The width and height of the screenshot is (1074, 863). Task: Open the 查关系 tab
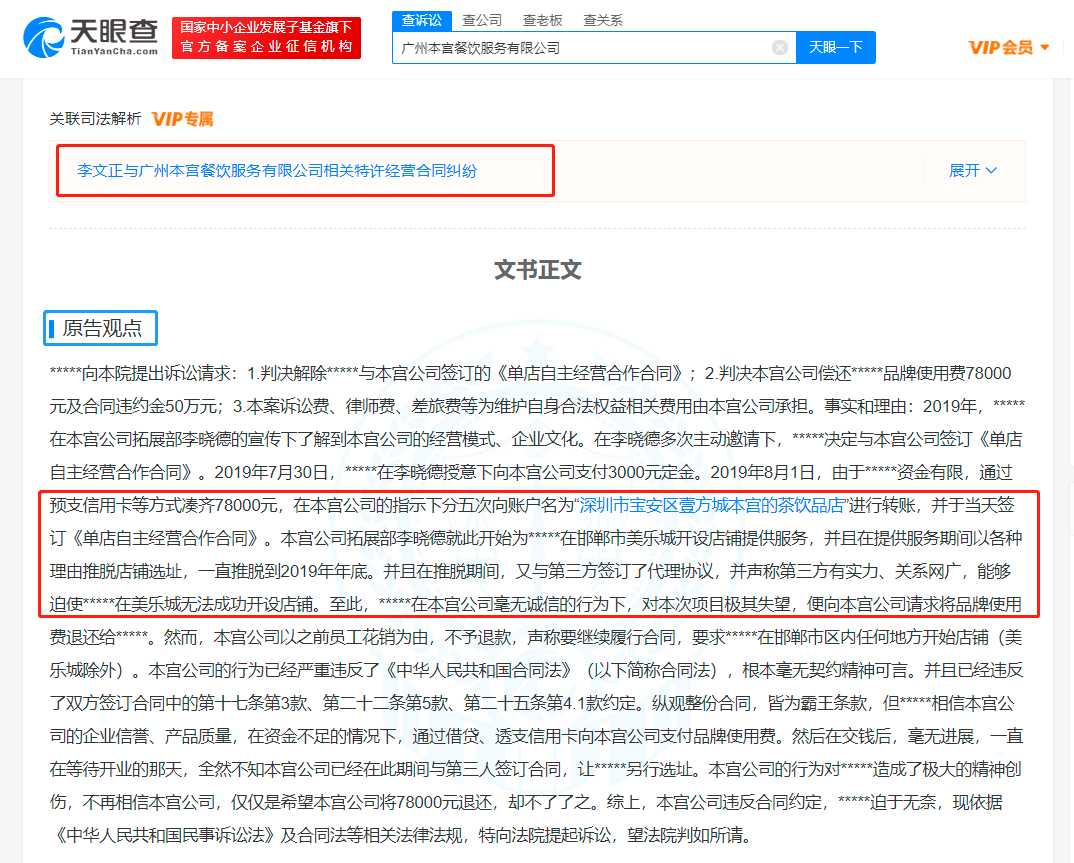coord(603,21)
